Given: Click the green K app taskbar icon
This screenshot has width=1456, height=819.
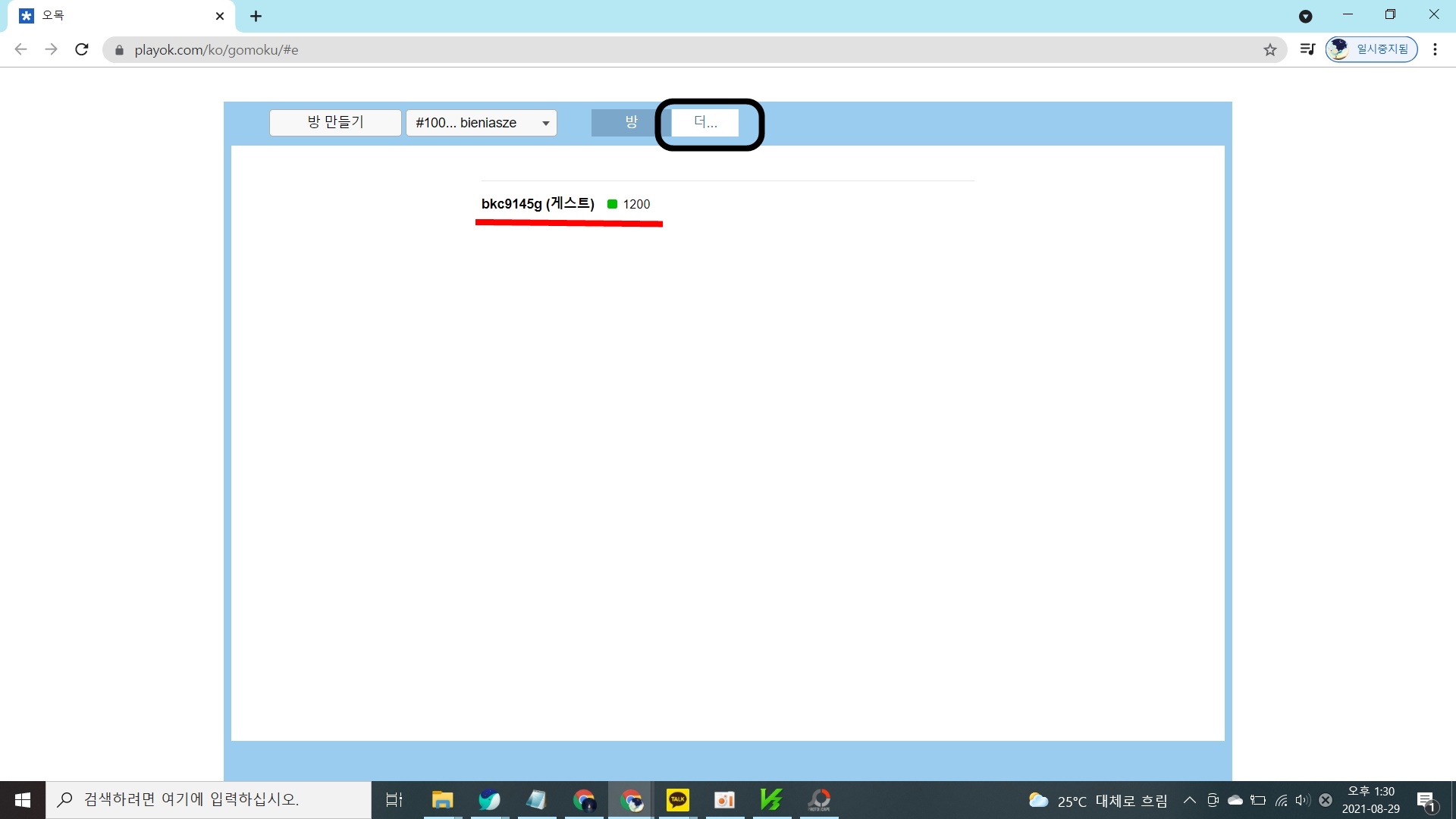Looking at the screenshot, I should point(771,799).
